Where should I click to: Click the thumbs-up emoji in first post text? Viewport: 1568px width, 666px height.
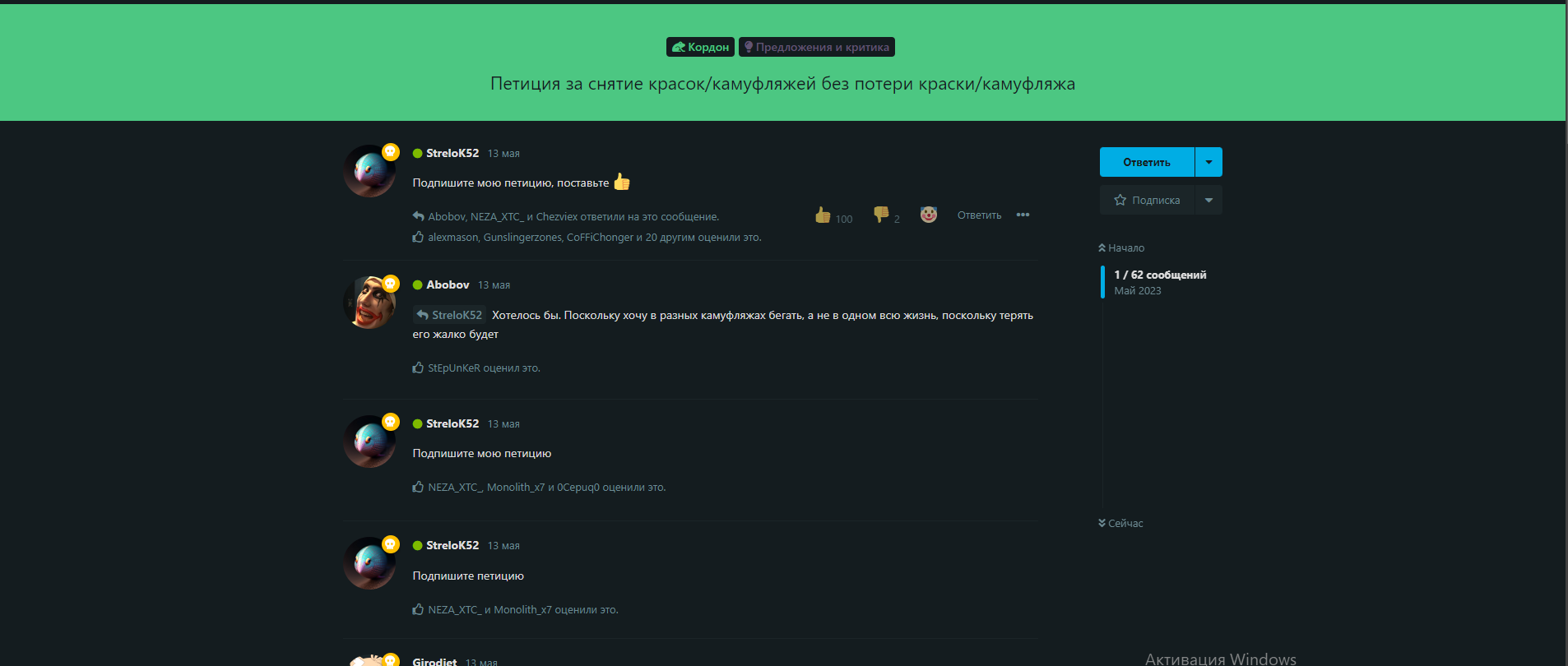[x=622, y=182]
